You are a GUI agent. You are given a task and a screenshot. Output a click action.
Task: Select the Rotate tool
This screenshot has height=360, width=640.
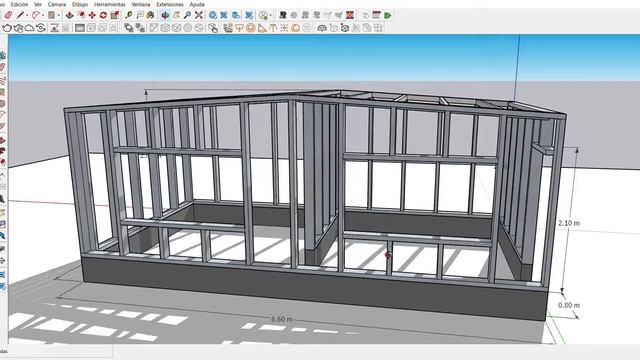click(x=103, y=16)
